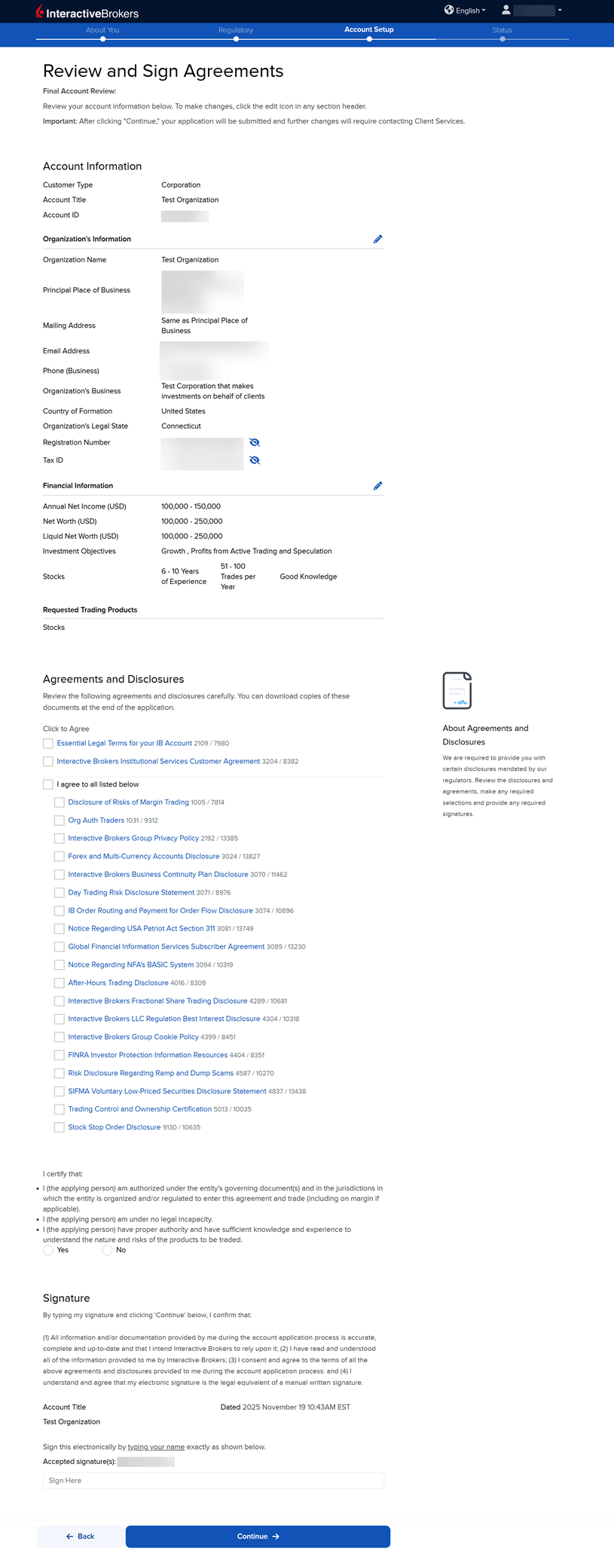Click the 'About Agreements and Disclosures' heading
This screenshot has width=614, height=1568.
point(485,735)
